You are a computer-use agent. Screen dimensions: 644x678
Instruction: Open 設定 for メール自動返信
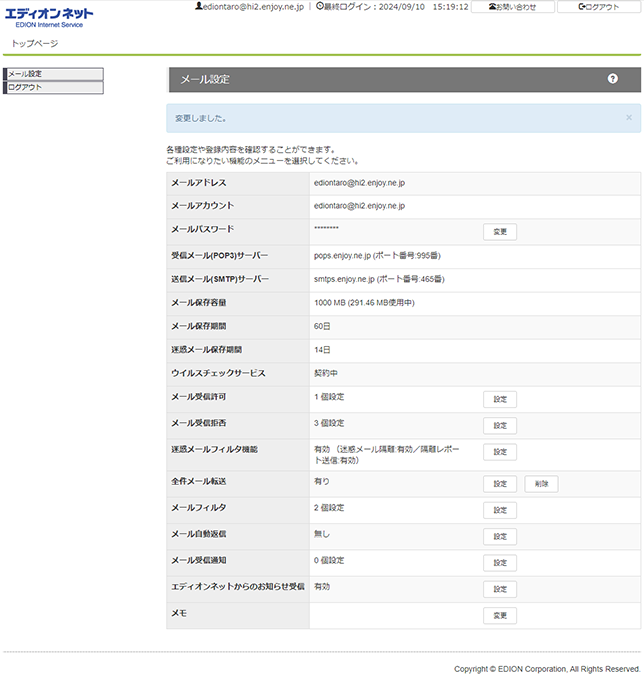[500, 536]
